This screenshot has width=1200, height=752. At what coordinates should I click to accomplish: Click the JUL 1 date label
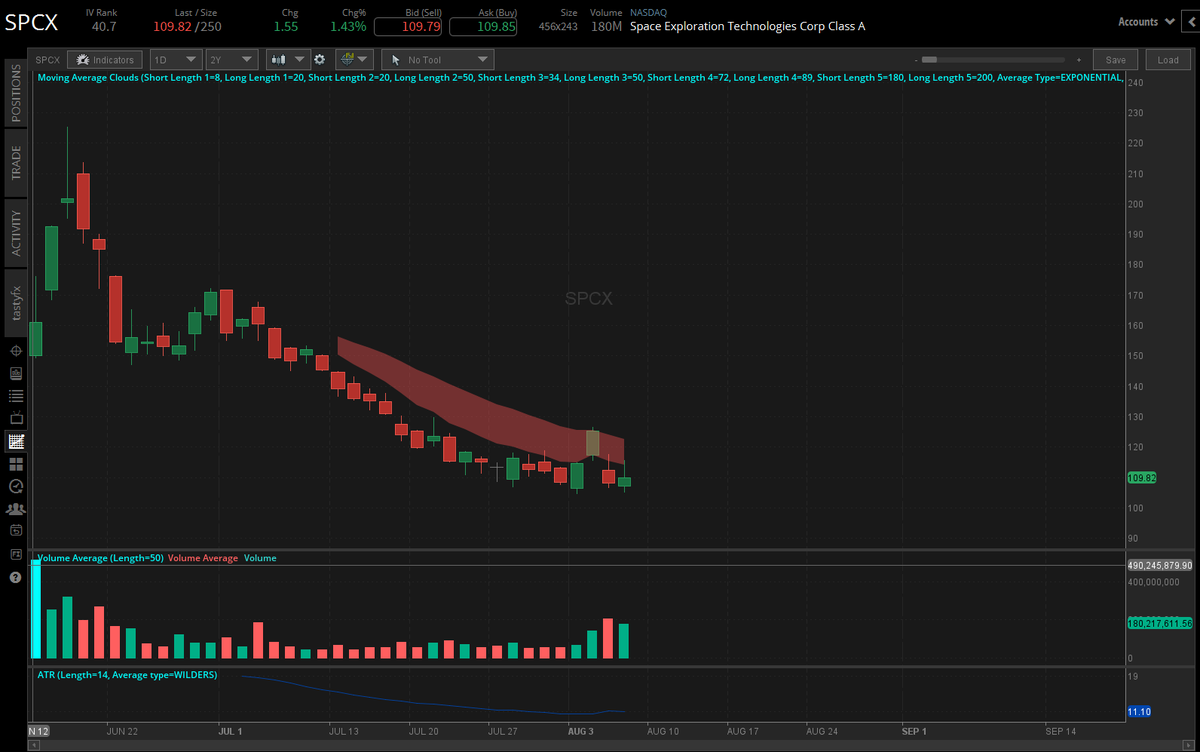(230, 731)
